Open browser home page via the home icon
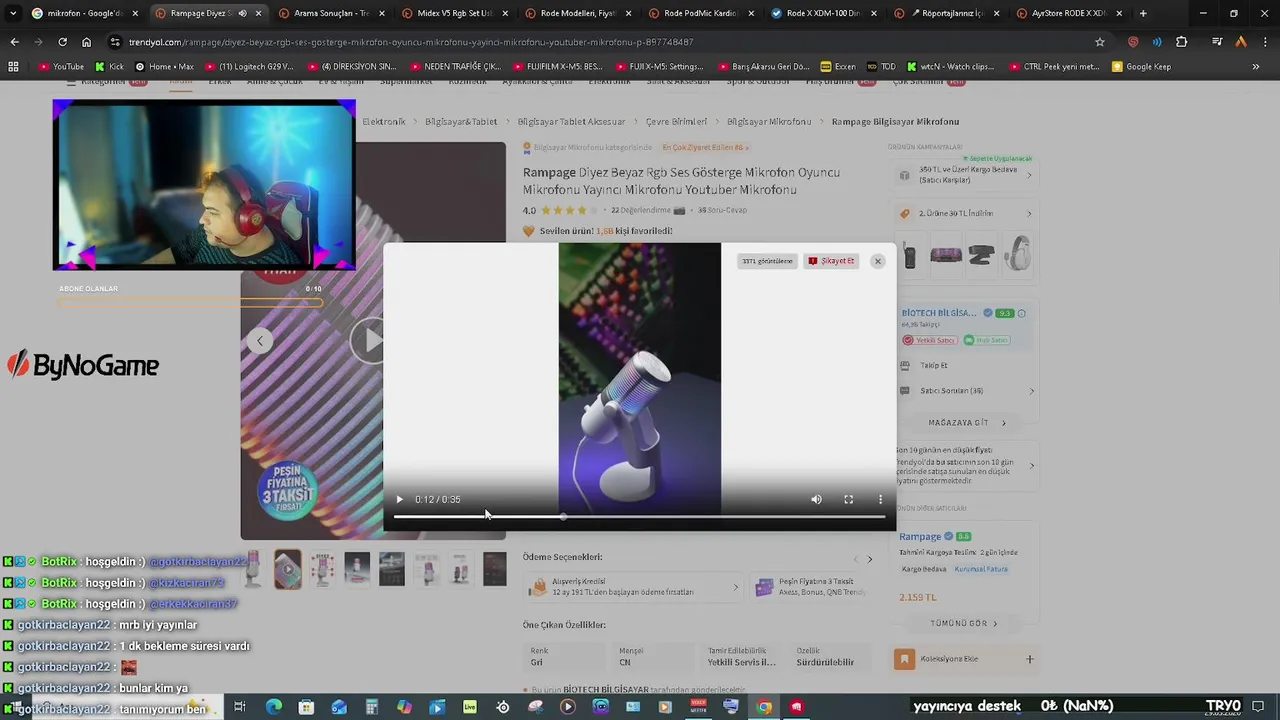Image resolution: width=1280 pixels, height=720 pixels. tap(86, 42)
